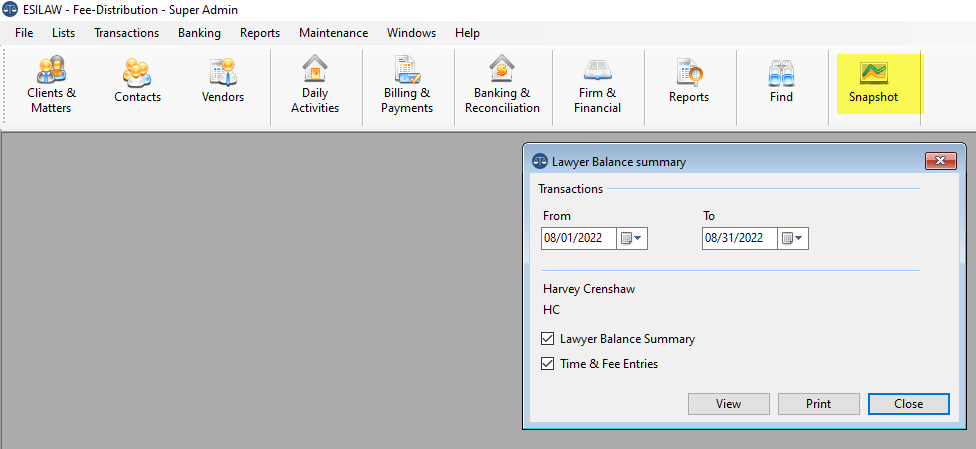Click the To date field 08/31/2022
The image size is (976, 449).
739,239
